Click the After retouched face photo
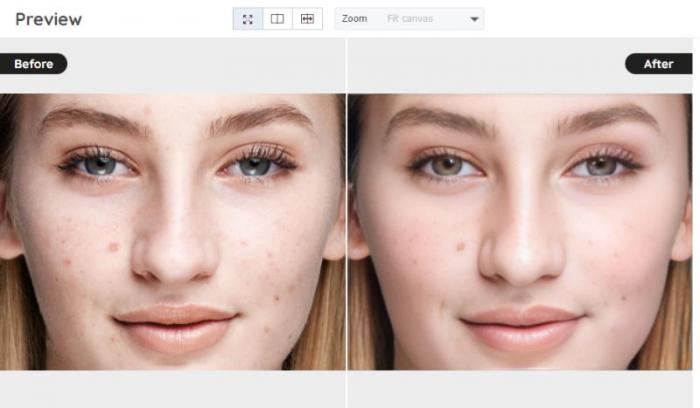 tap(520, 232)
